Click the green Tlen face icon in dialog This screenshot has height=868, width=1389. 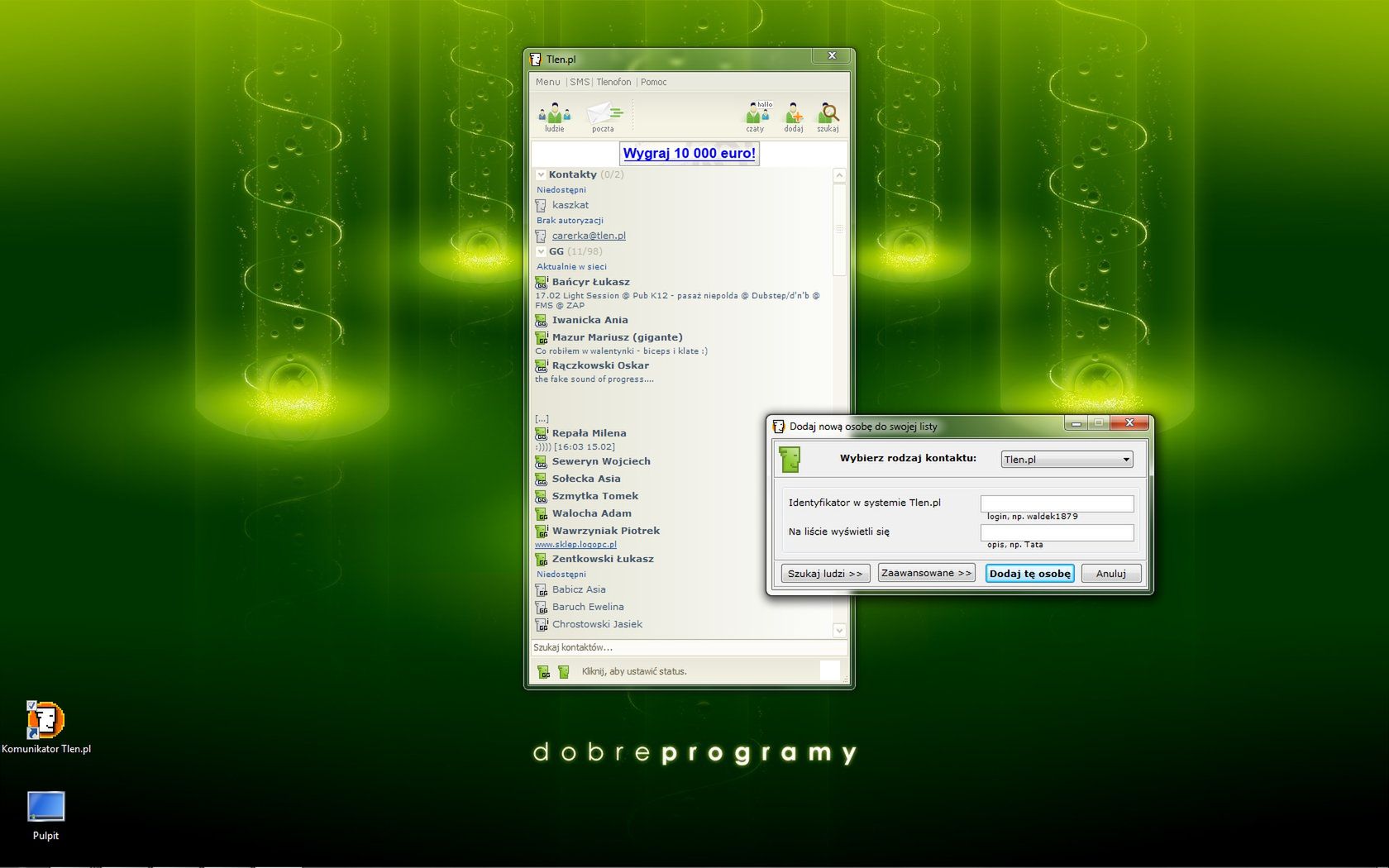pos(790,460)
